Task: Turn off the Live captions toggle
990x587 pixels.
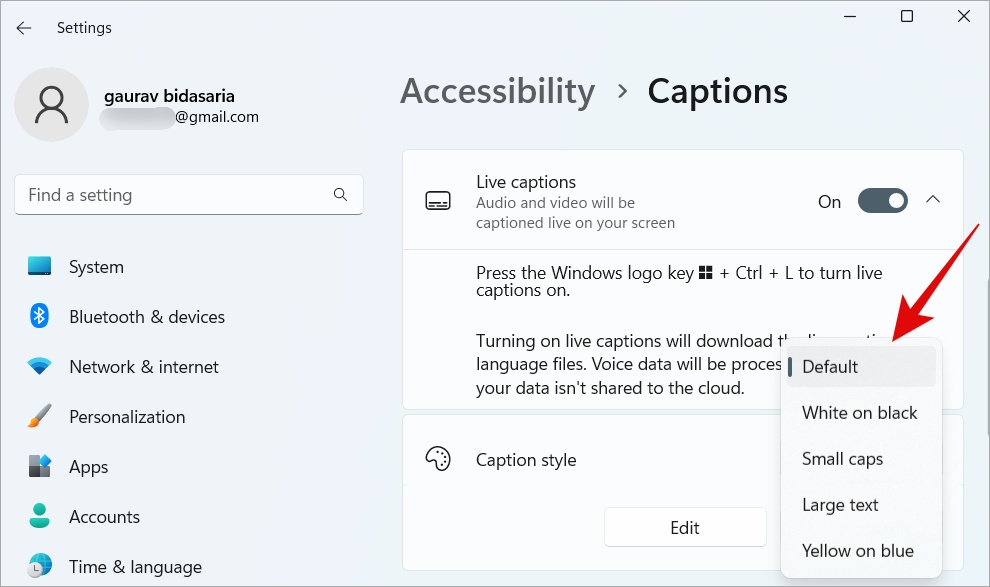Action: tap(882, 201)
